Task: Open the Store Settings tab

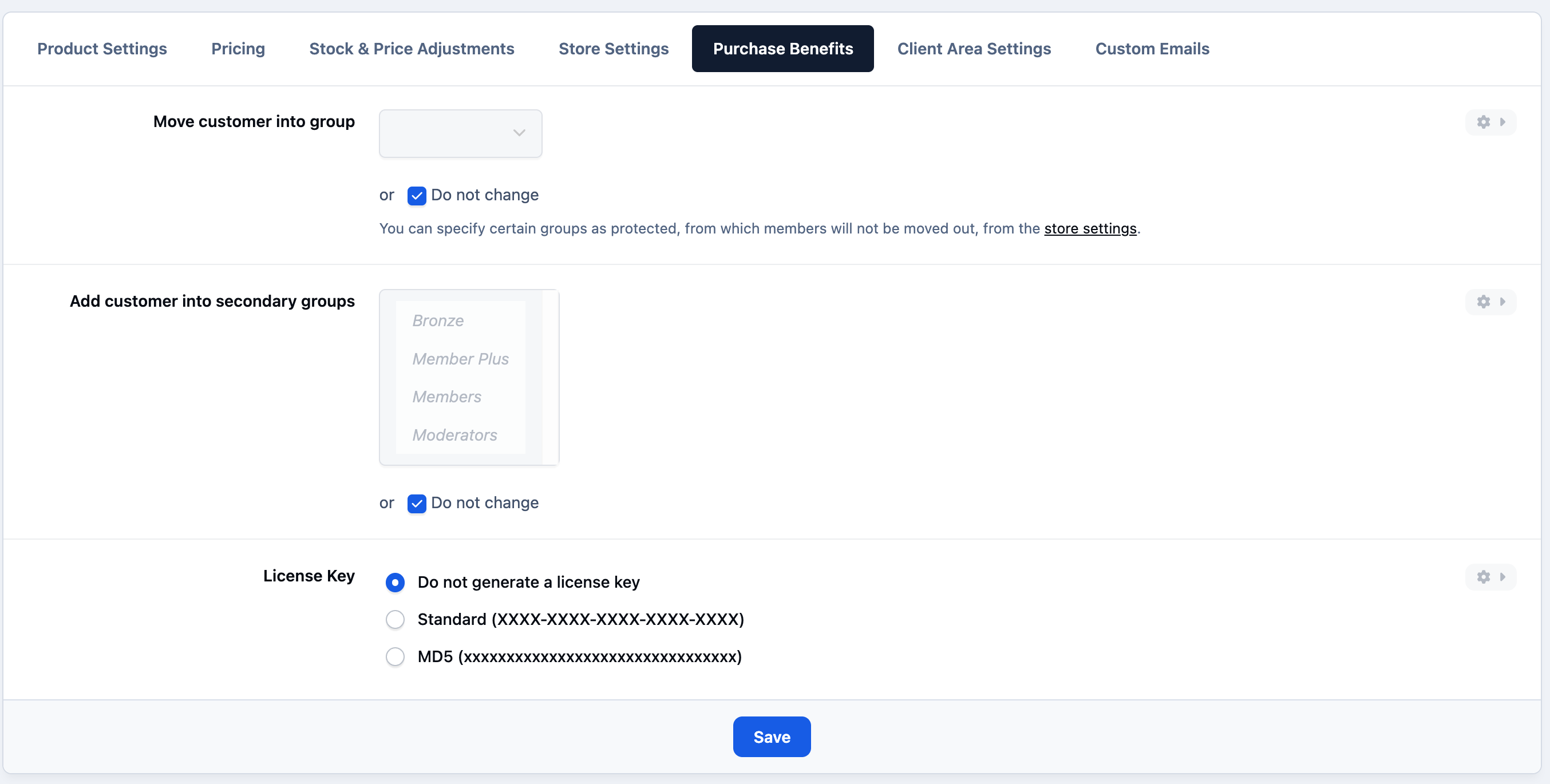Action: pos(613,49)
